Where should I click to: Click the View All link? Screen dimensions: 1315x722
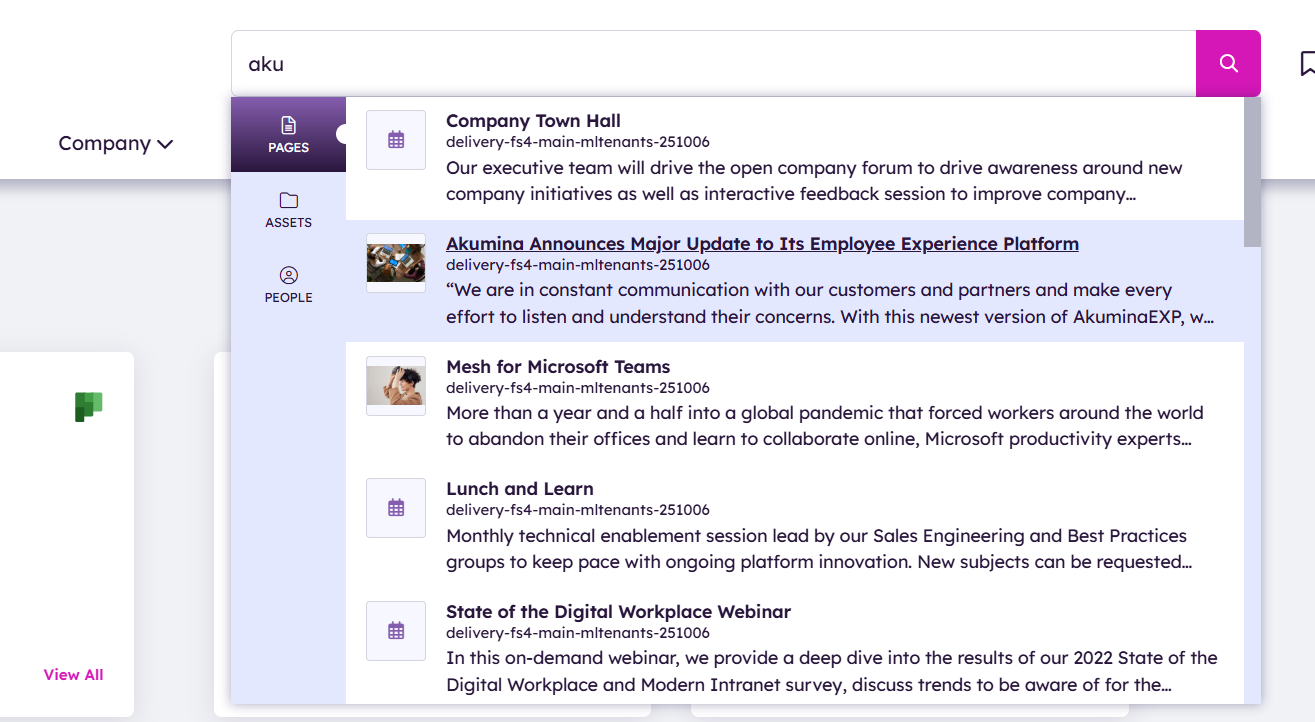[x=73, y=675]
